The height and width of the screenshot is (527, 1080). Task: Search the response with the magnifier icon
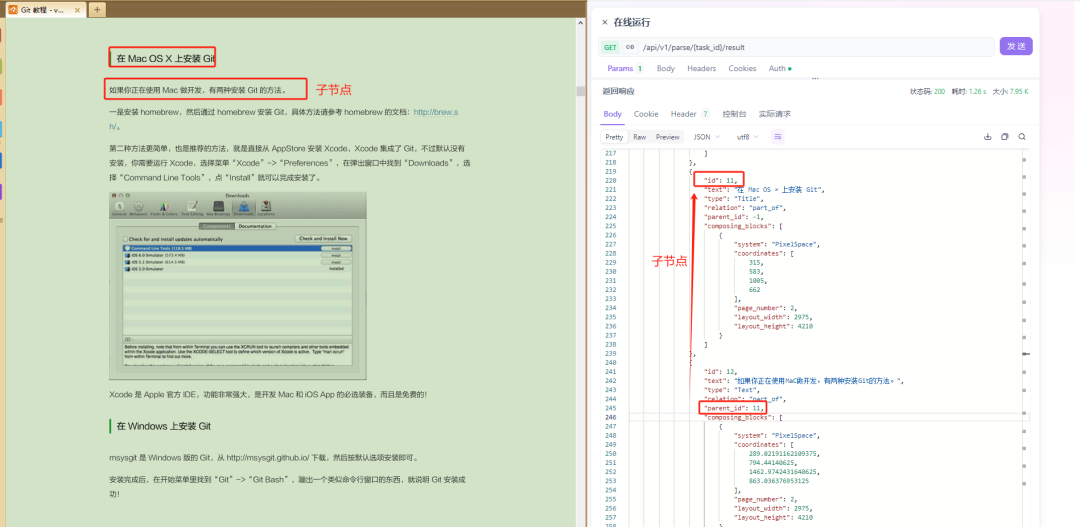coord(1022,136)
